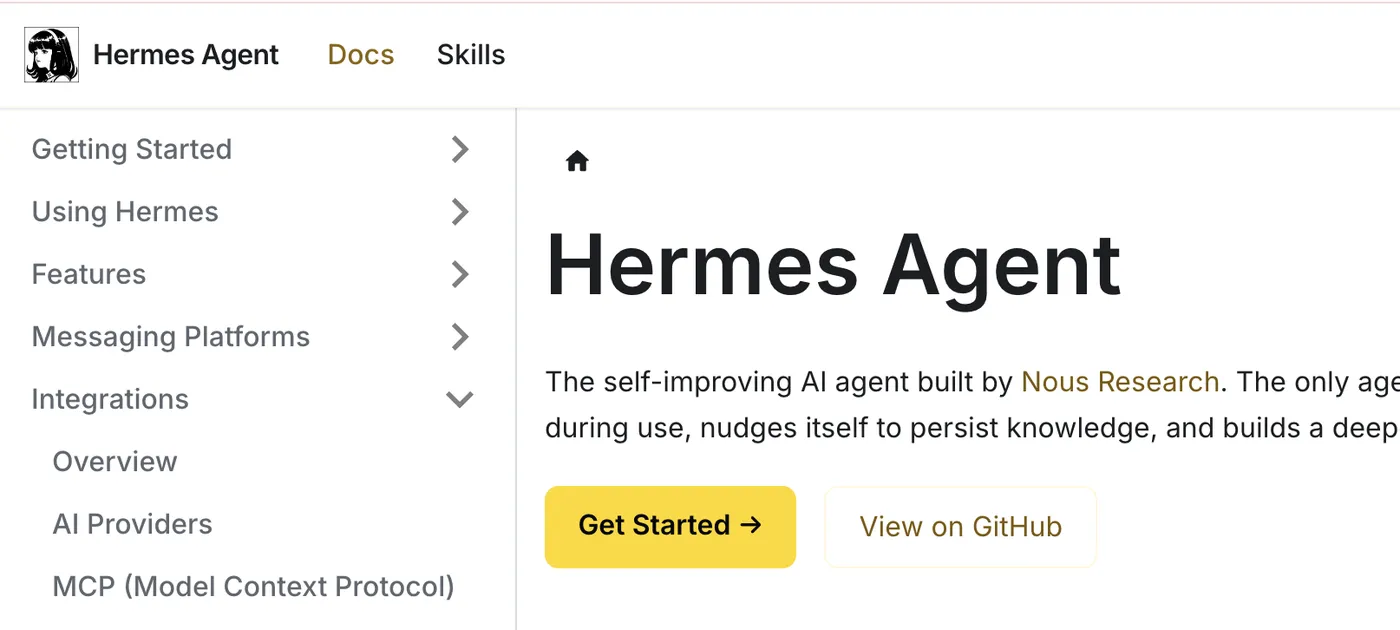Click the Features chevron icon

coord(459,274)
